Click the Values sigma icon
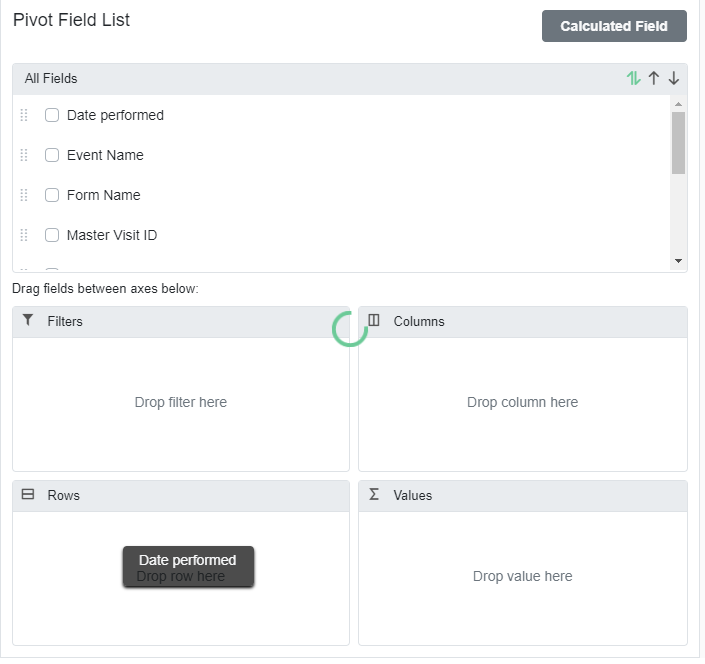The height and width of the screenshot is (664, 705). (x=374, y=495)
